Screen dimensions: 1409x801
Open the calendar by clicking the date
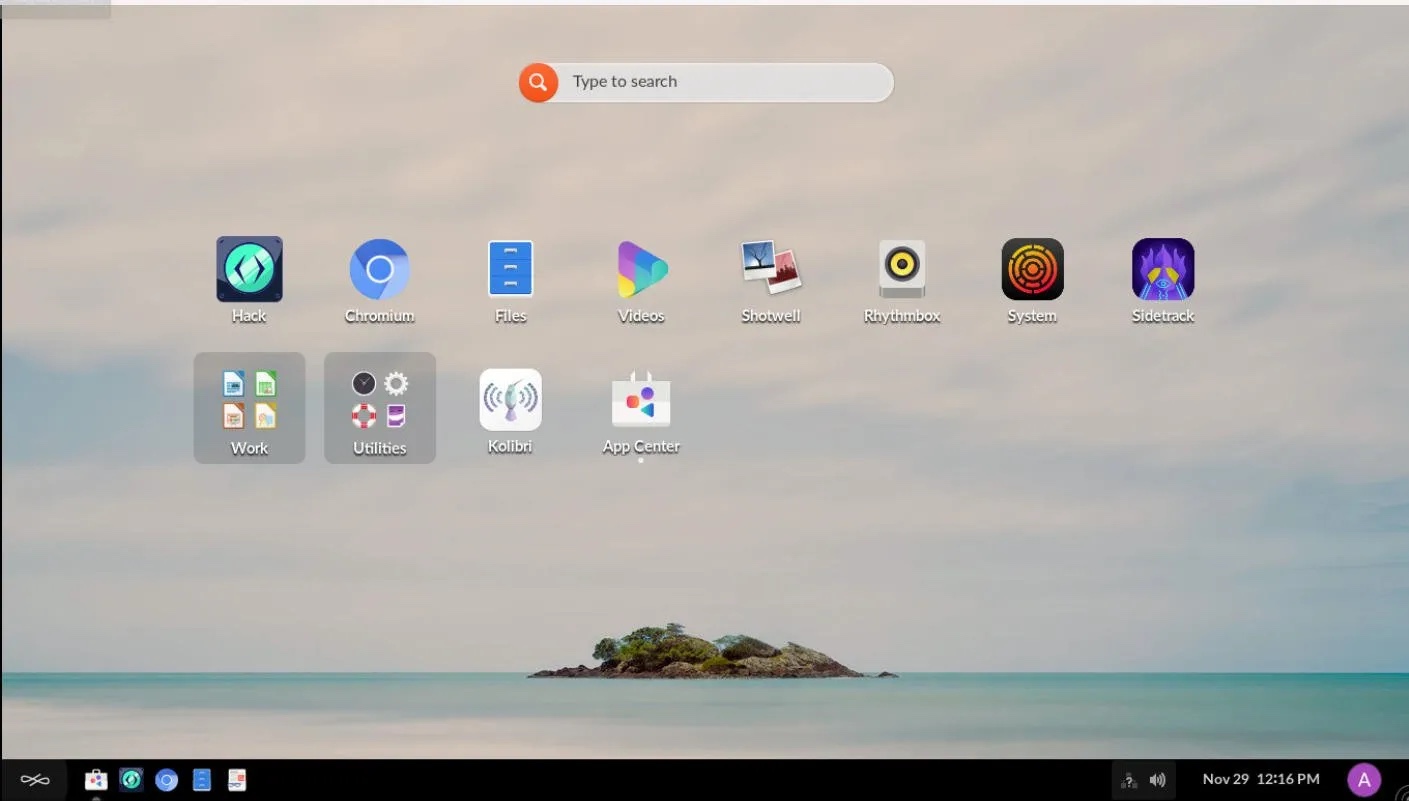point(1261,779)
